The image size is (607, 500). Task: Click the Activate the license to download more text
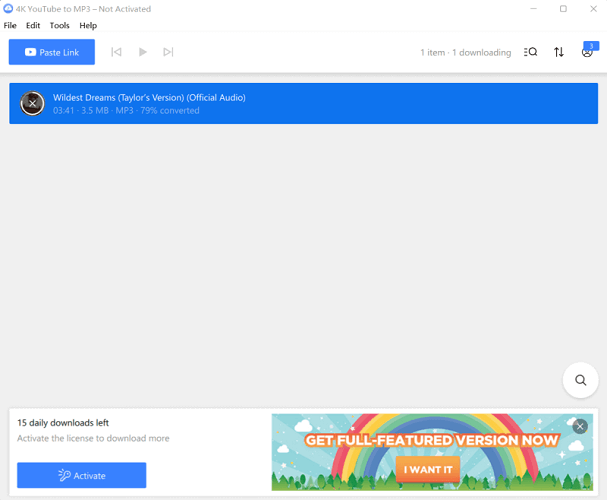[93, 438]
